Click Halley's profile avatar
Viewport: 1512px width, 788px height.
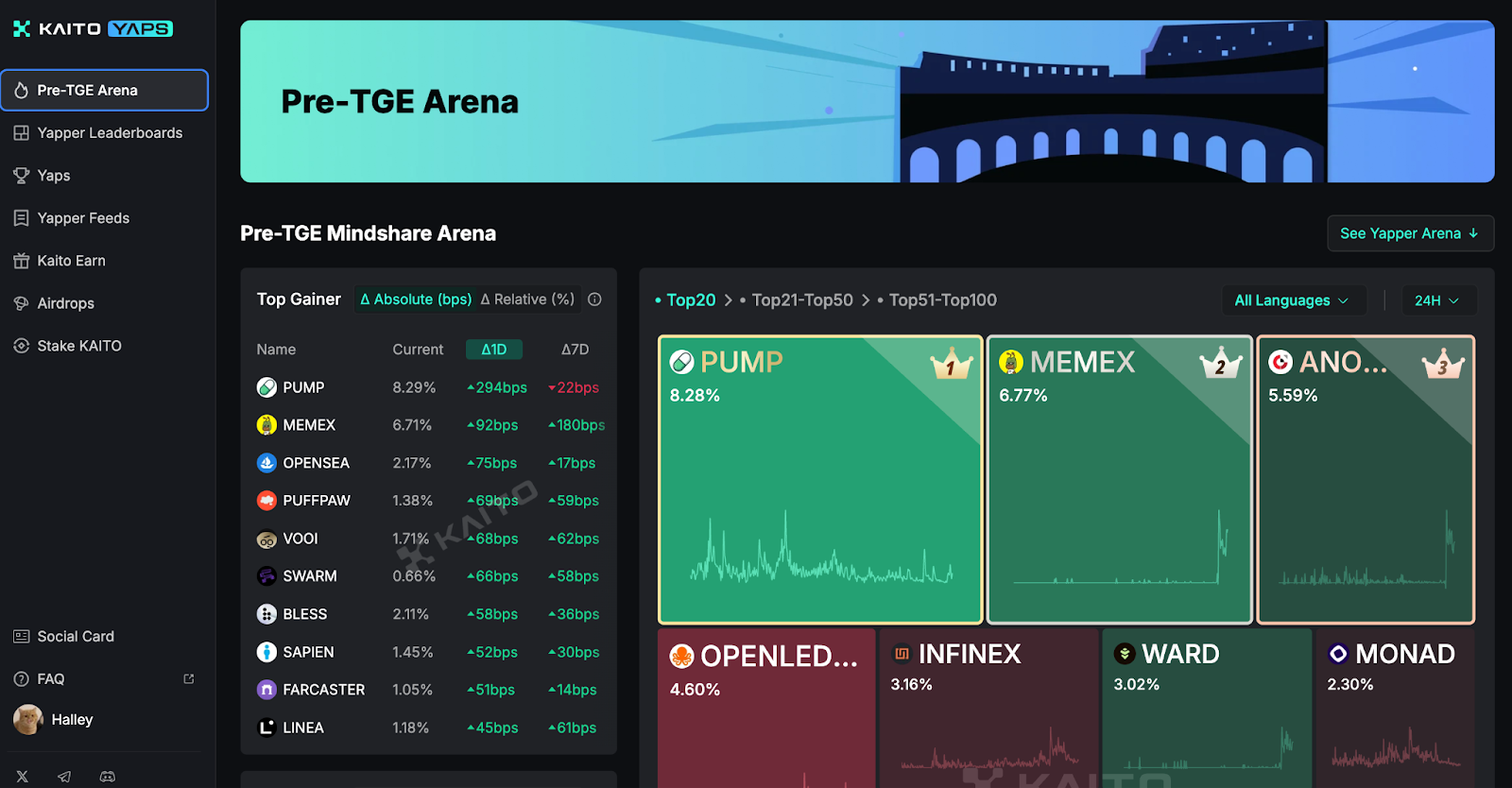[x=28, y=720]
